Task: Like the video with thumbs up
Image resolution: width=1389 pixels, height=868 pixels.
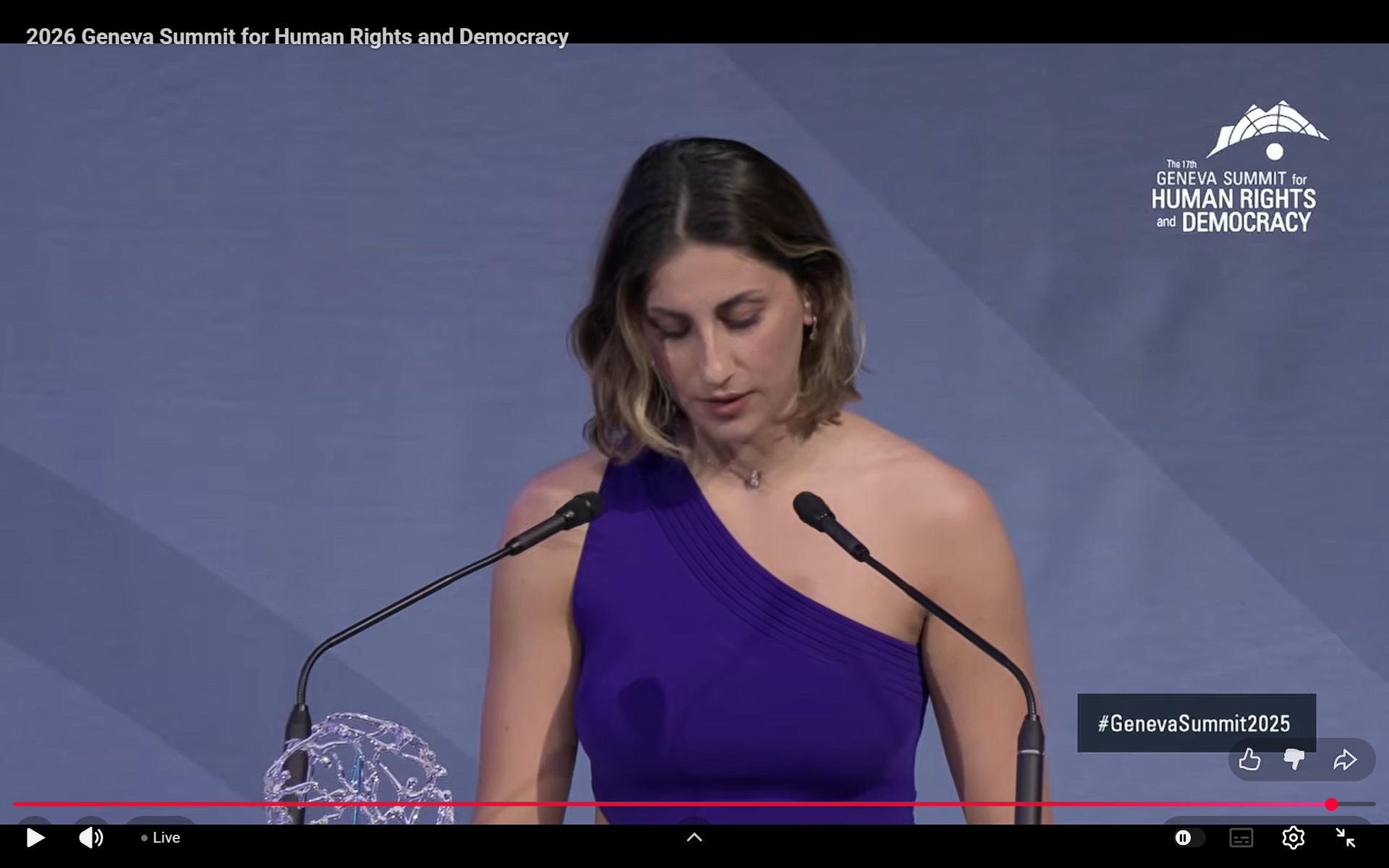Action: [x=1249, y=759]
